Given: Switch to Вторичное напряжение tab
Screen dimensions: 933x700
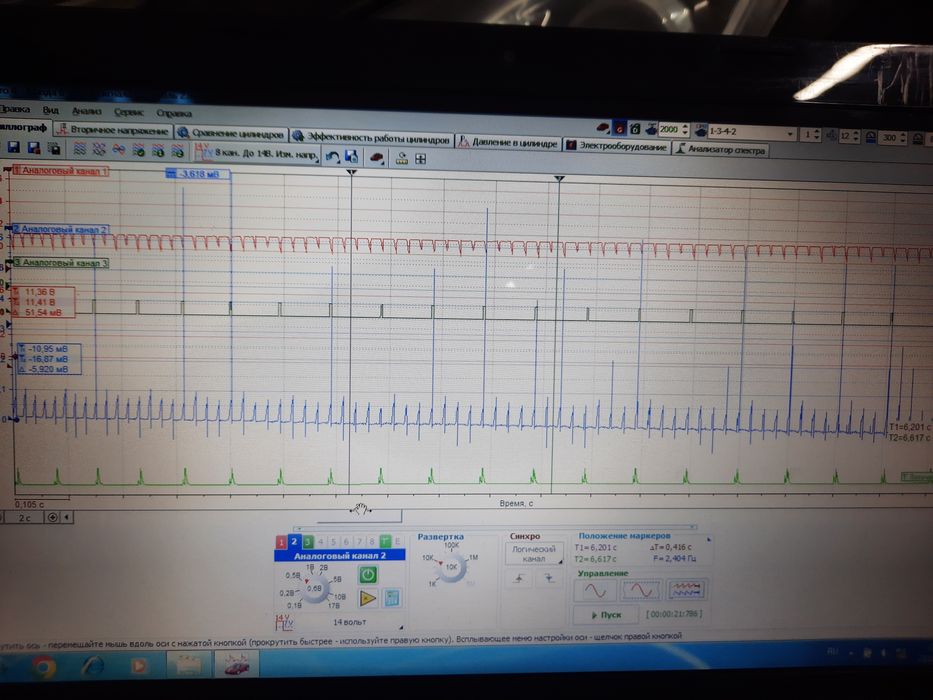Looking at the screenshot, I should (112, 130).
